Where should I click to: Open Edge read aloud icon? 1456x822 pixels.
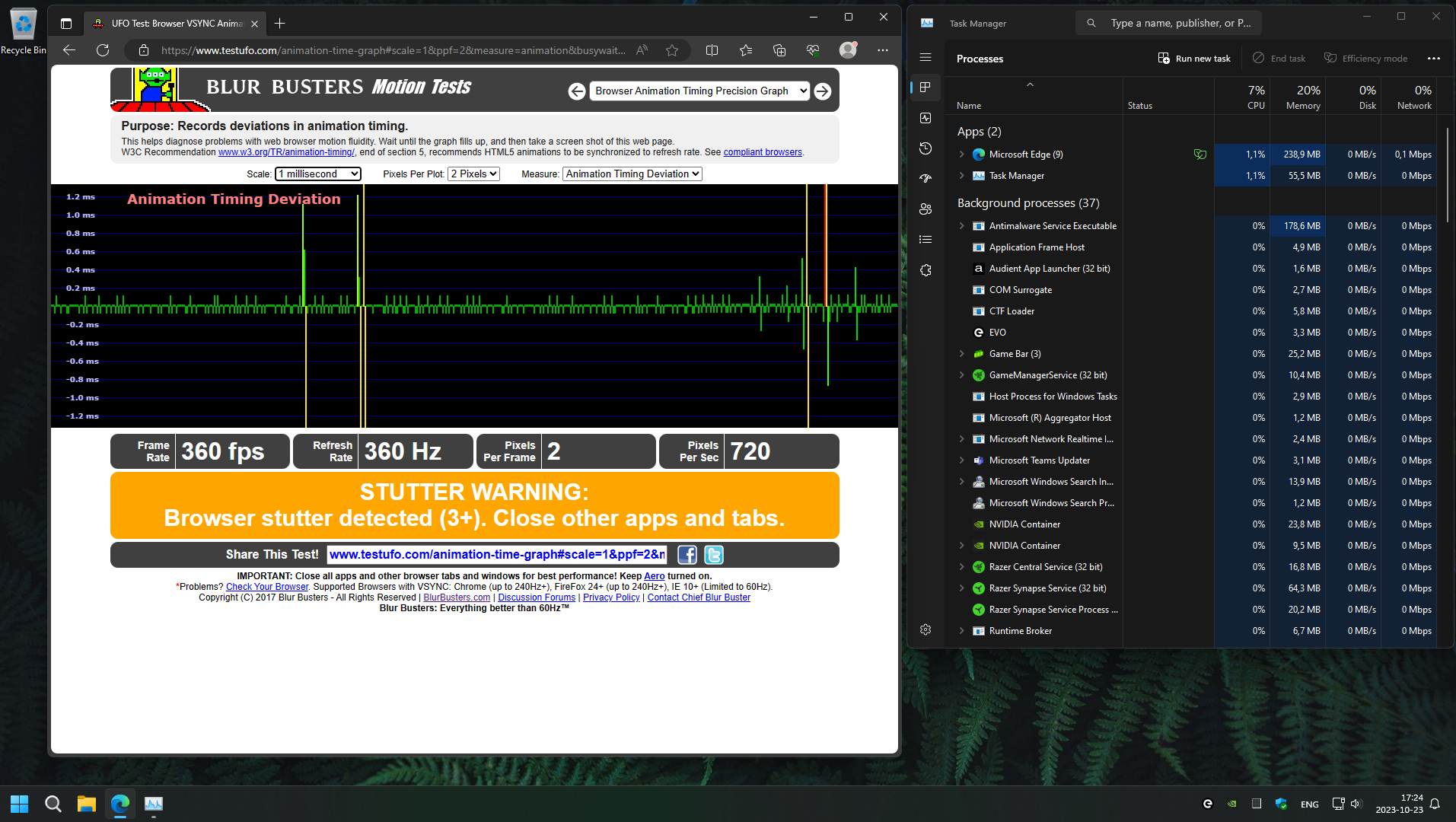pyautogui.click(x=642, y=50)
